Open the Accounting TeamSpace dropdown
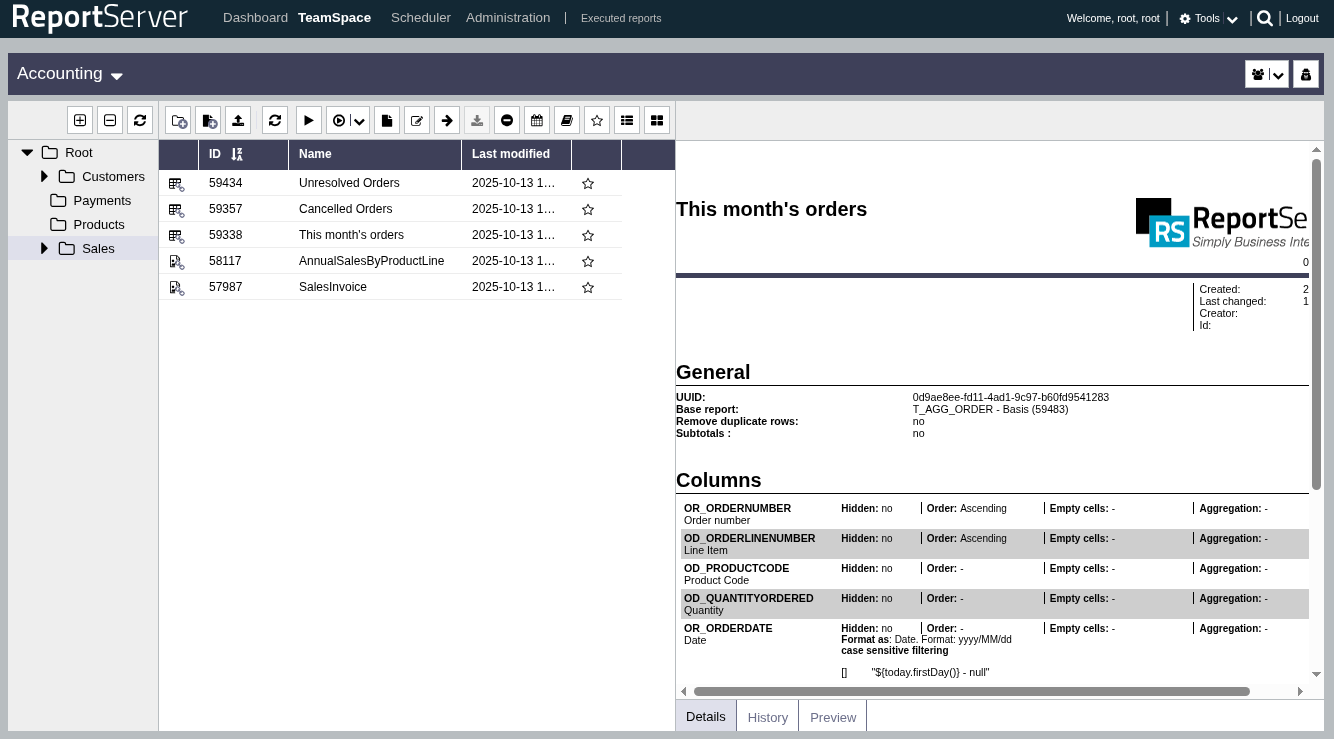The image size is (1334, 739). point(70,74)
